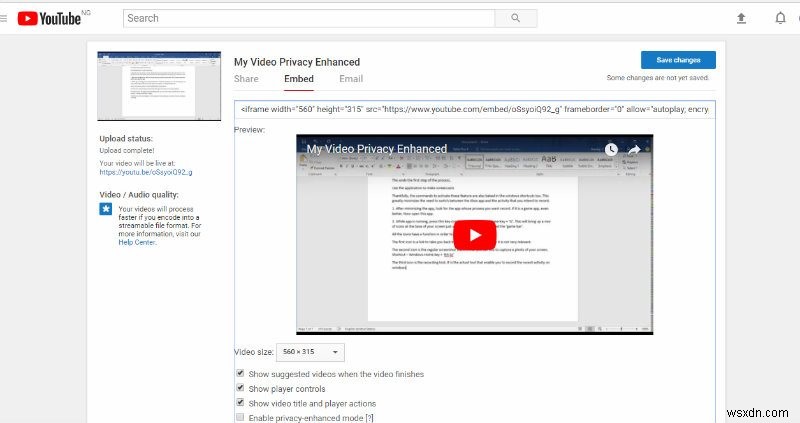Viewport: 800px width, 423px height.
Task: Open the youtu.be video link
Action: coord(146,172)
